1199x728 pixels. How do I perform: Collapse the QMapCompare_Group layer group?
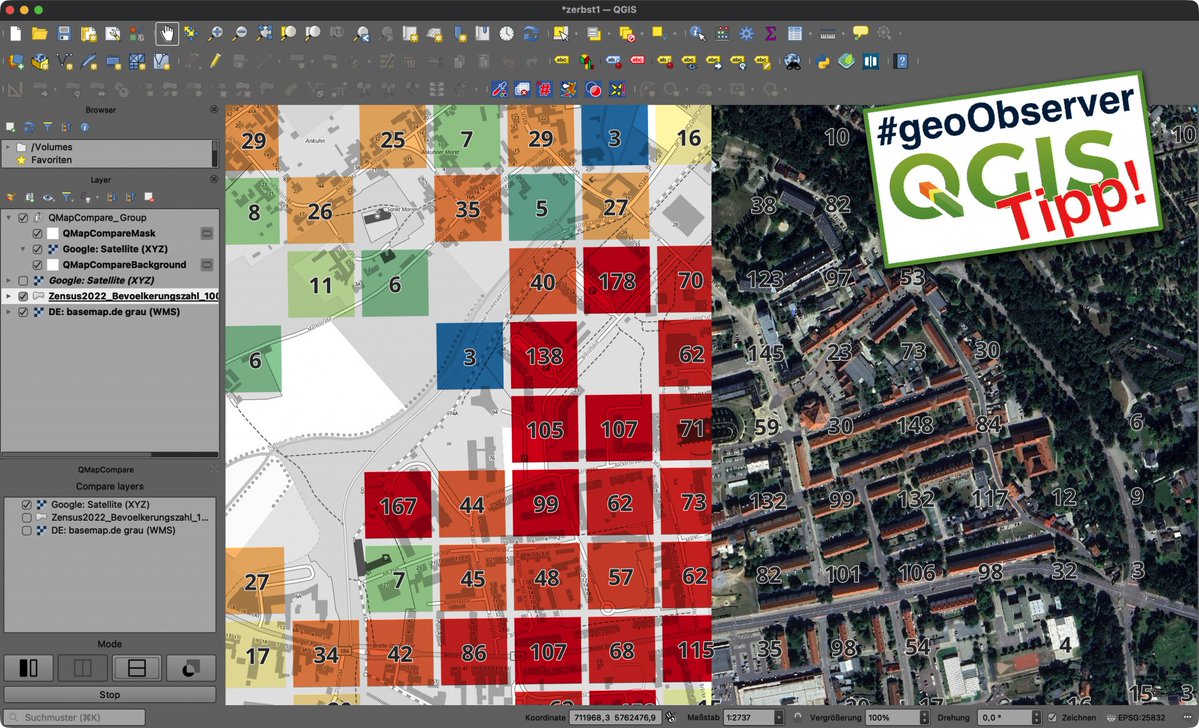pos(8,218)
